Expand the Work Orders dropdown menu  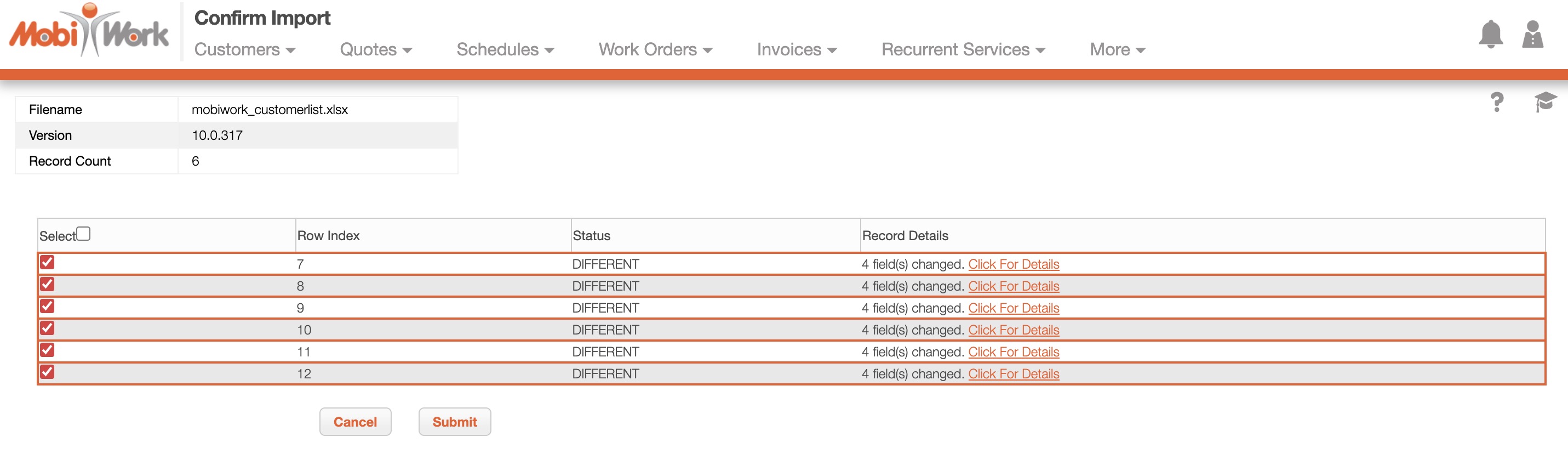tap(655, 50)
